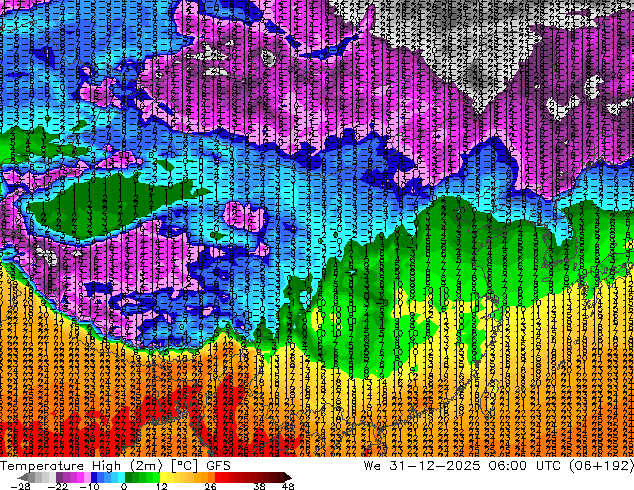Click the bright yellow swatch above 12

(x=163, y=477)
